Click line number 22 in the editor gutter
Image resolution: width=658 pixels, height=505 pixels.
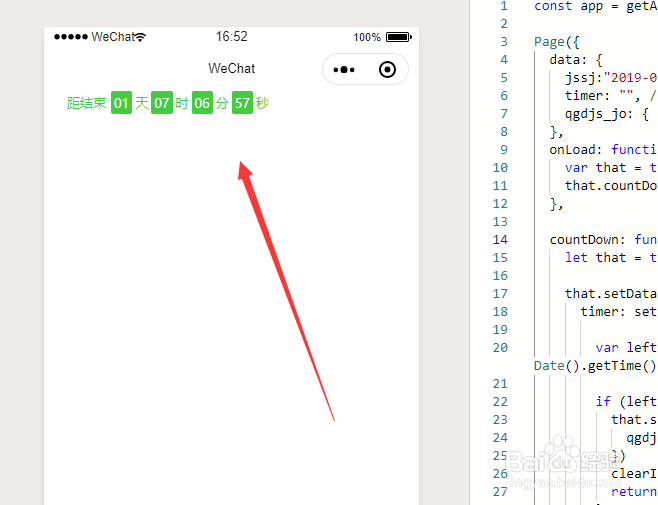pyautogui.click(x=500, y=402)
